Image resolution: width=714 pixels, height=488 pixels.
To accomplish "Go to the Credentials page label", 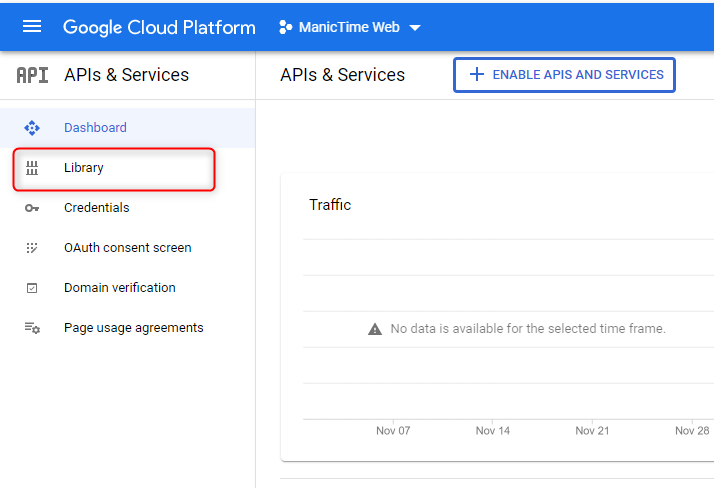I will click(x=96, y=208).
